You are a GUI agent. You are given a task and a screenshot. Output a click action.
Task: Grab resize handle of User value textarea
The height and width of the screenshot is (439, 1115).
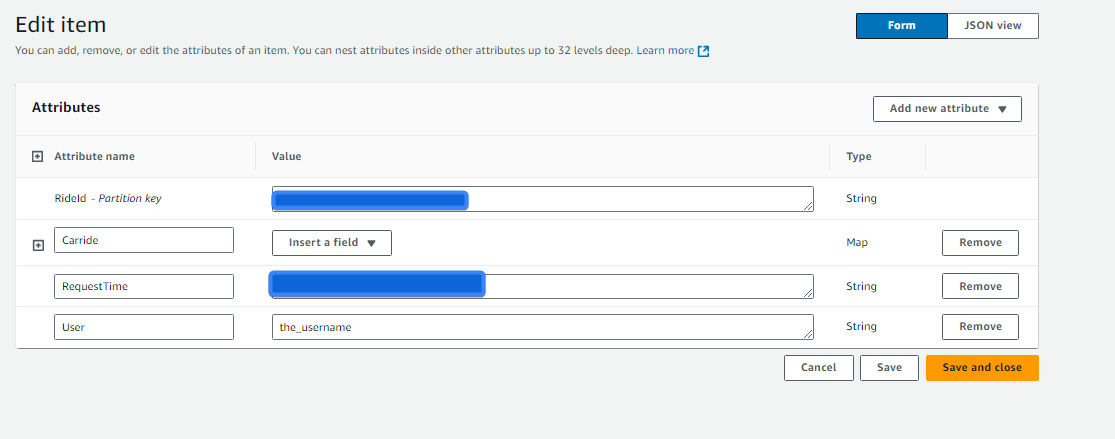point(809,334)
